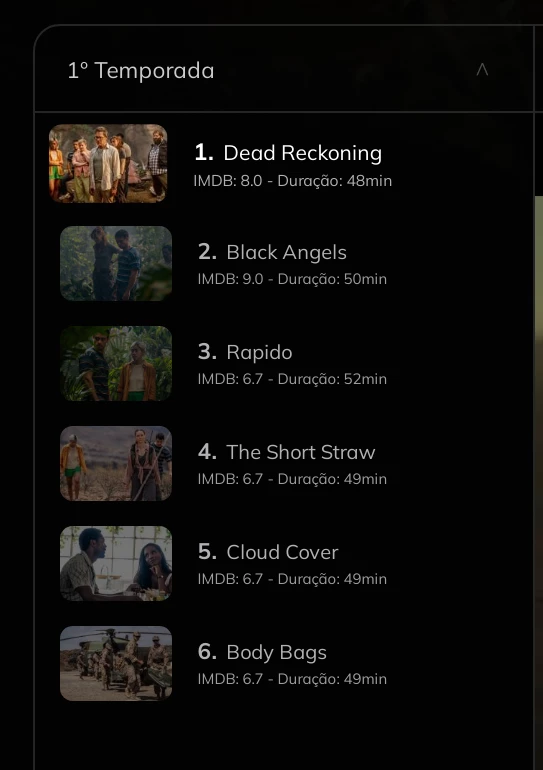This screenshot has width=543, height=770.
Task: Open Rapido episode thumbnail
Action: click(x=116, y=363)
